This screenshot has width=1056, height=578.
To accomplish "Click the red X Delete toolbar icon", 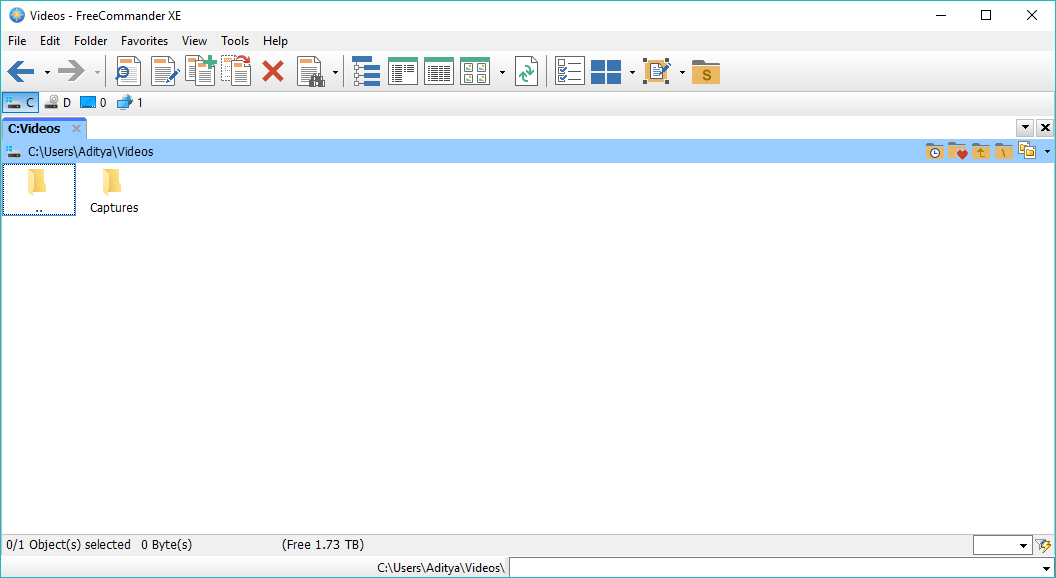I will (x=273, y=72).
